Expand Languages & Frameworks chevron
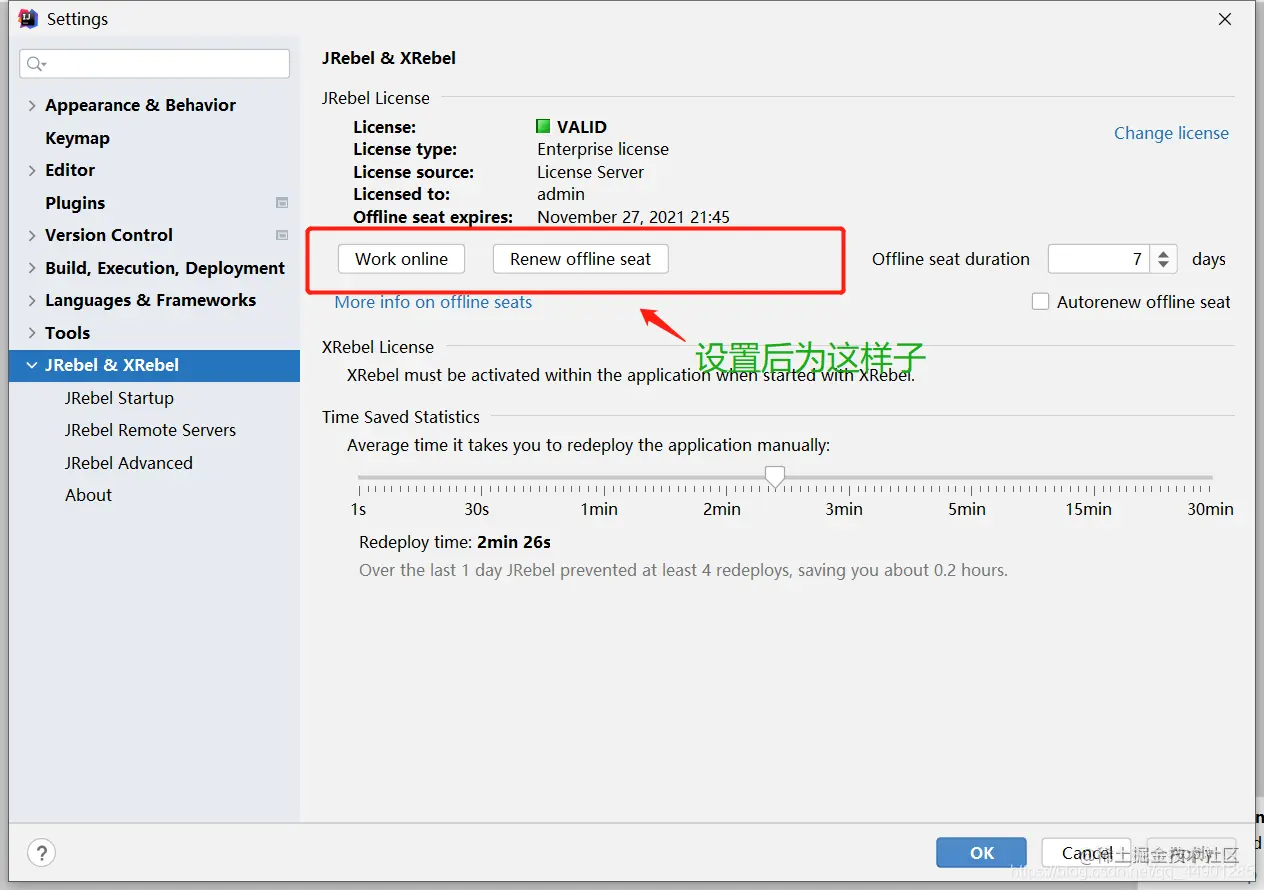Viewport: 1264px width, 890px height. 32,300
